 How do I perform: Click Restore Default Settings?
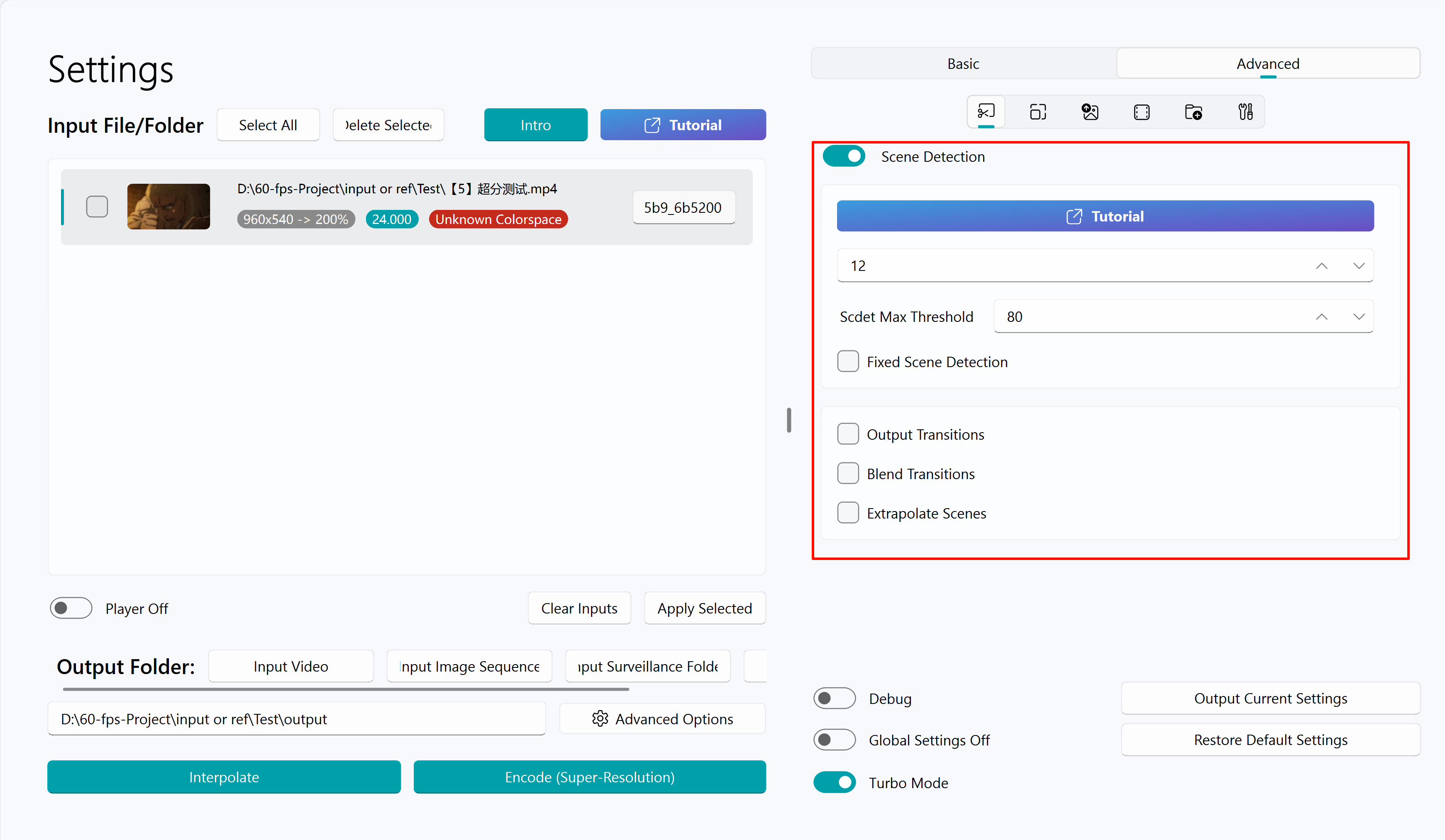coord(1271,740)
